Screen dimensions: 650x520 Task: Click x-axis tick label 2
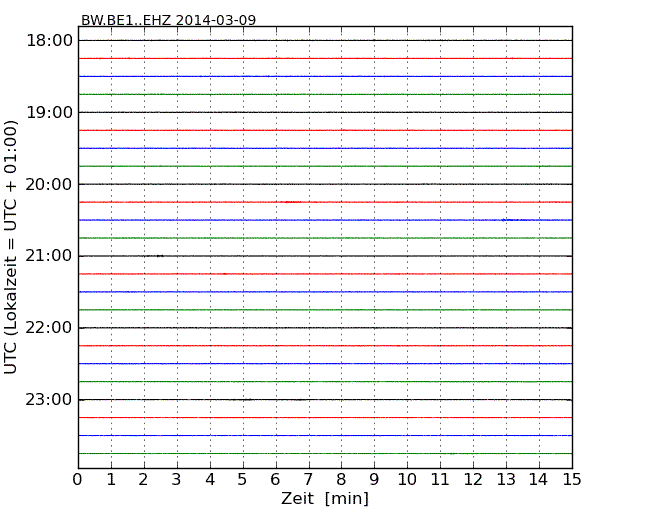(143, 479)
